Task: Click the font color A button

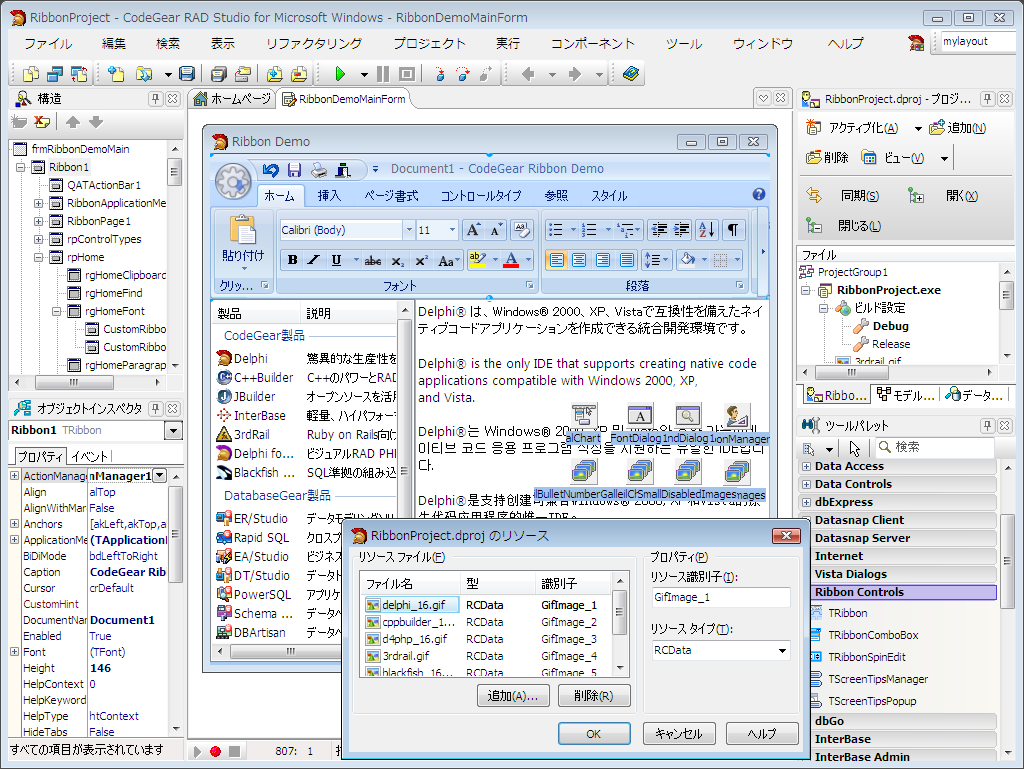Action: click(x=511, y=260)
